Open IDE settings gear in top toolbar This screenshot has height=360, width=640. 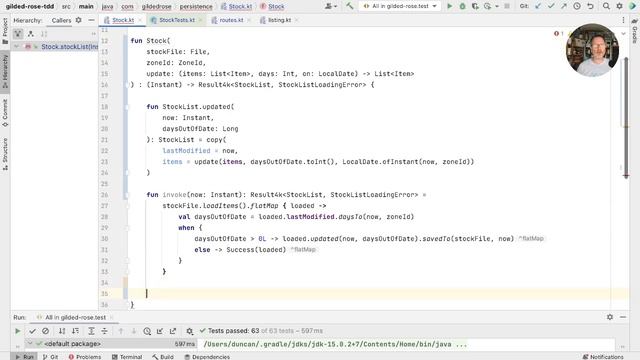[x=620, y=6]
